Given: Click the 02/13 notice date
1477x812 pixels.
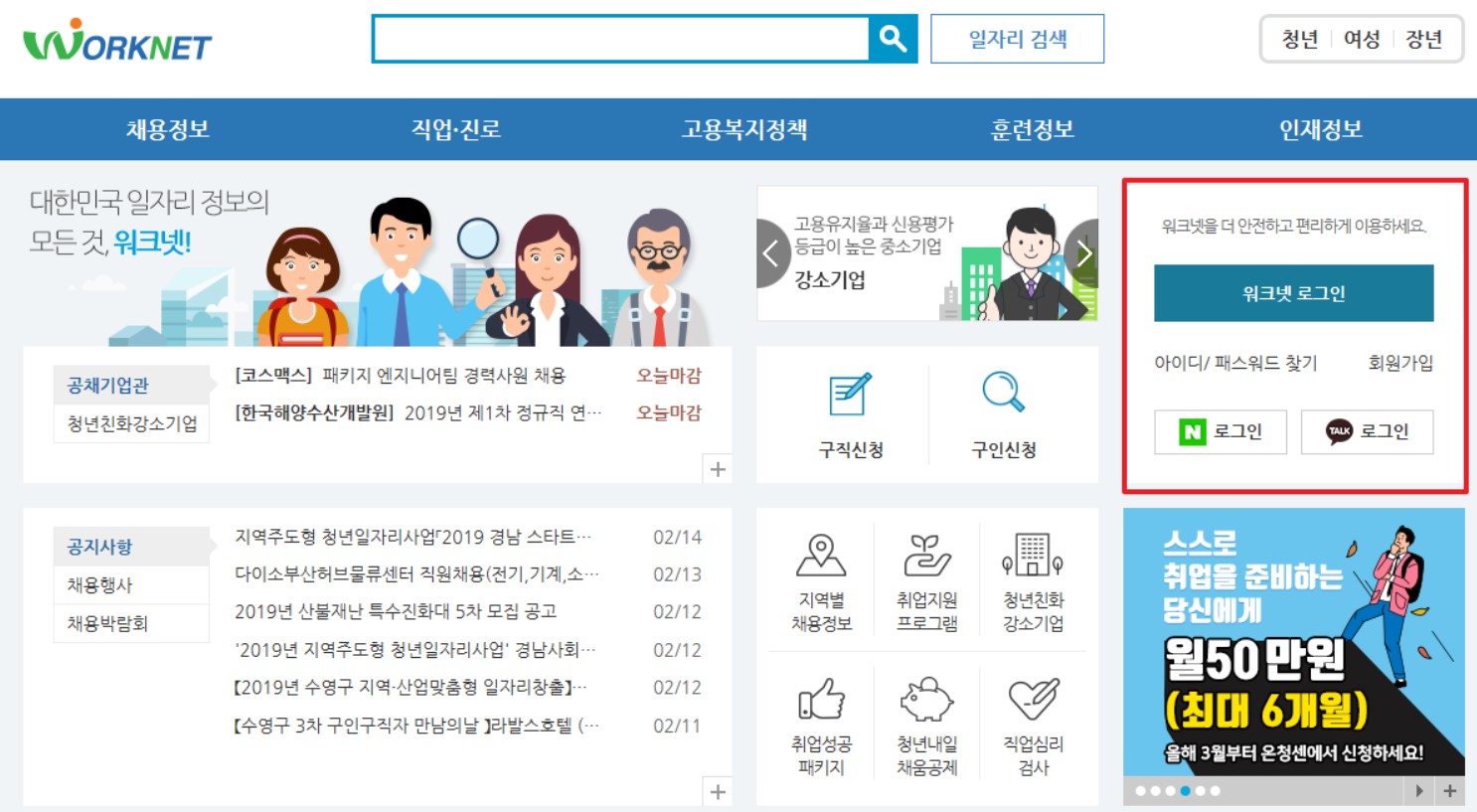Looking at the screenshot, I should pos(677,574).
